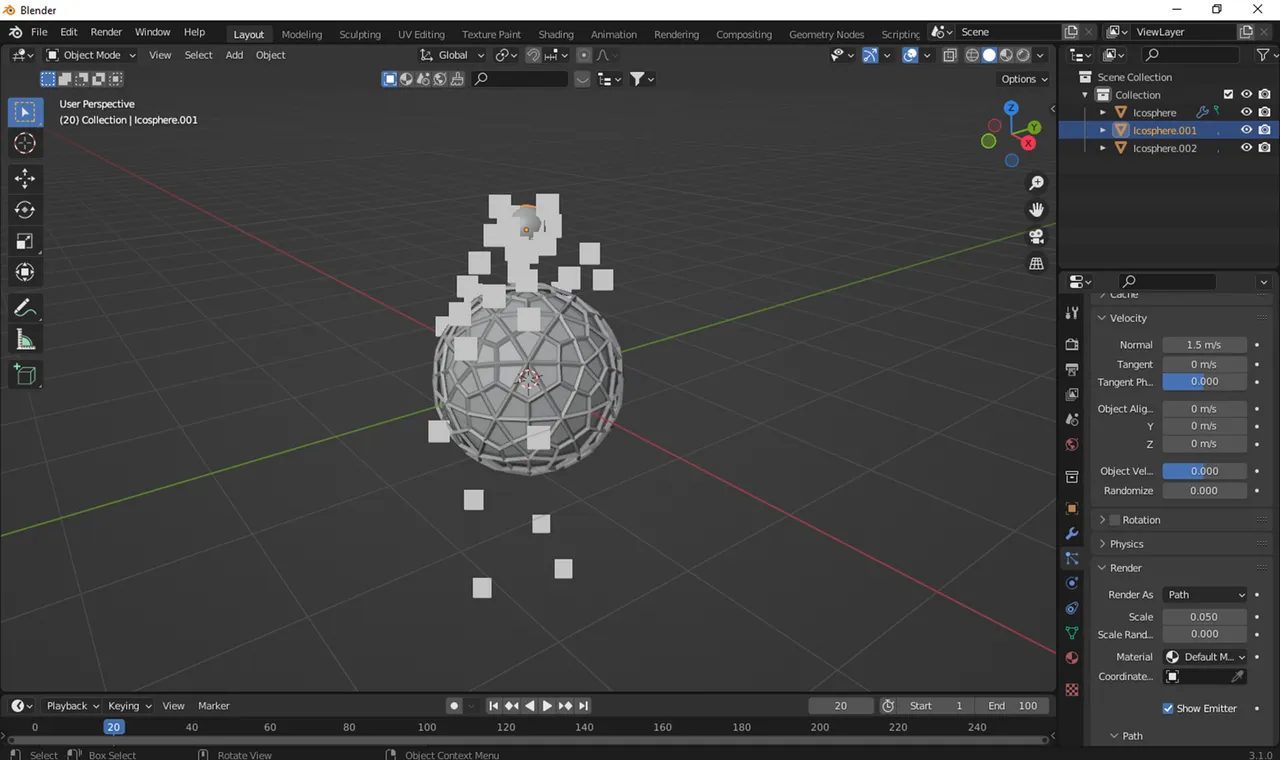Open the timeline Keying popover
The width and height of the screenshot is (1280, 760).
click(x=129, y=705)
